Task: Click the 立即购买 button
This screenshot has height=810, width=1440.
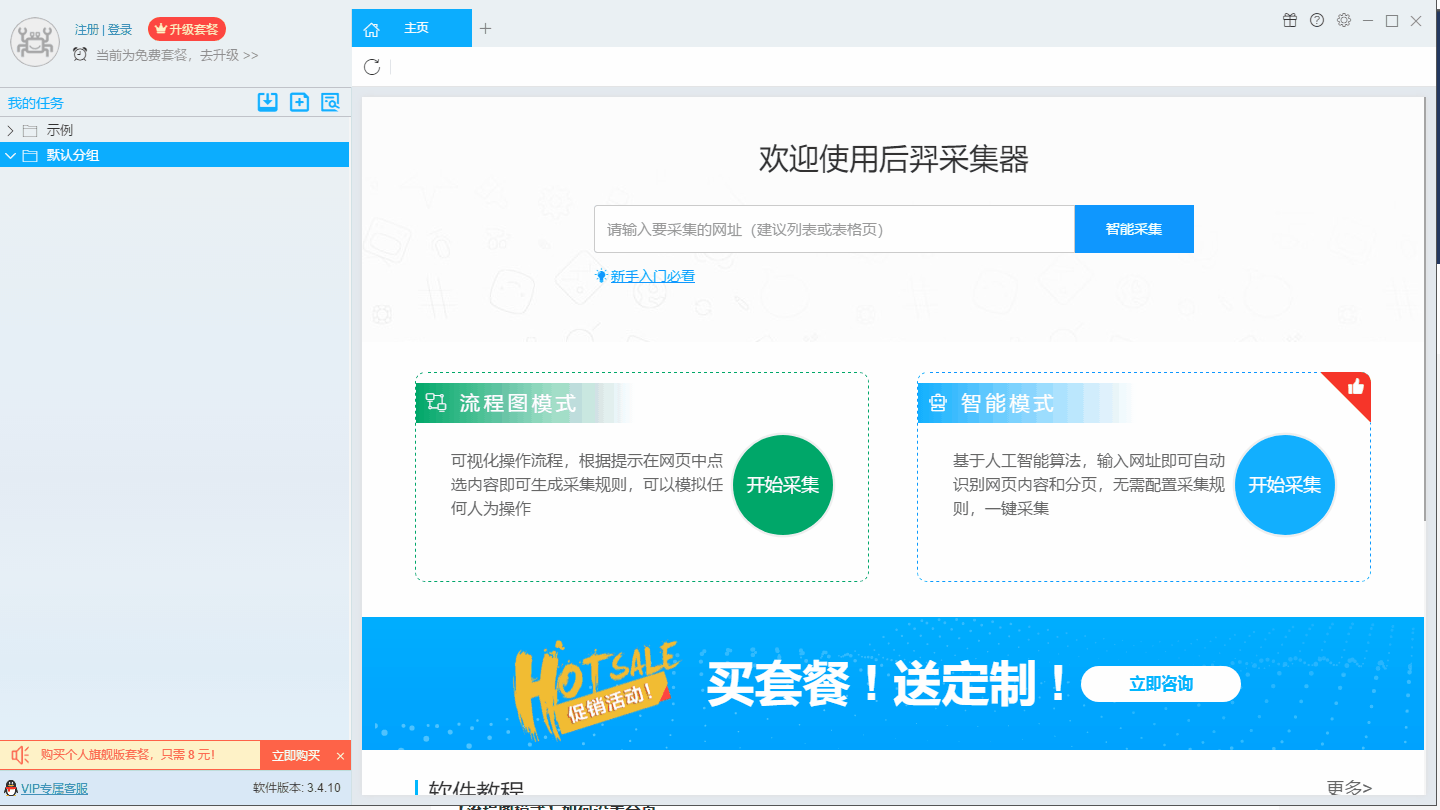Action: 296,756
